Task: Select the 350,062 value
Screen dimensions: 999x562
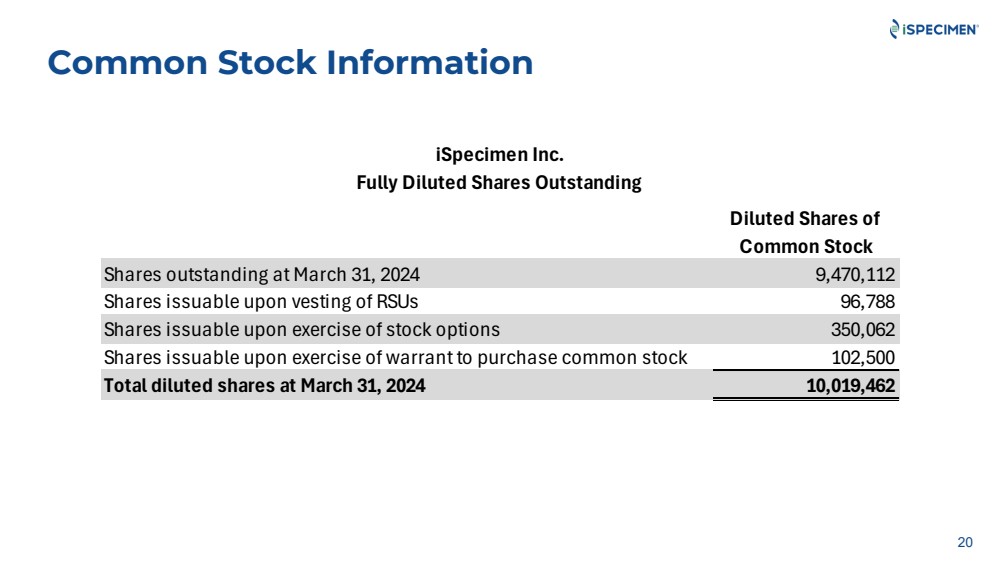Action: click(863, 329)
